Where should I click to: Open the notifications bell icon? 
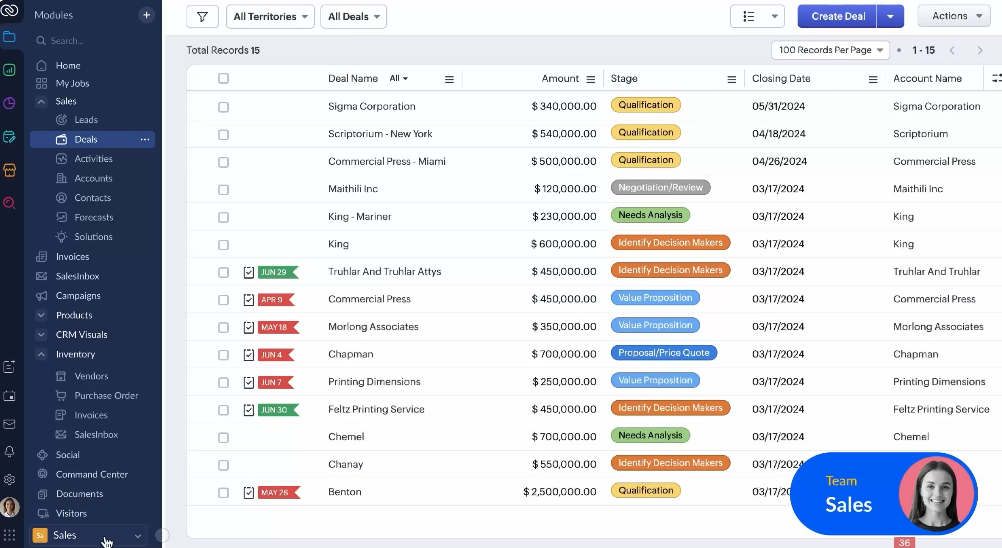click(10, 452)
